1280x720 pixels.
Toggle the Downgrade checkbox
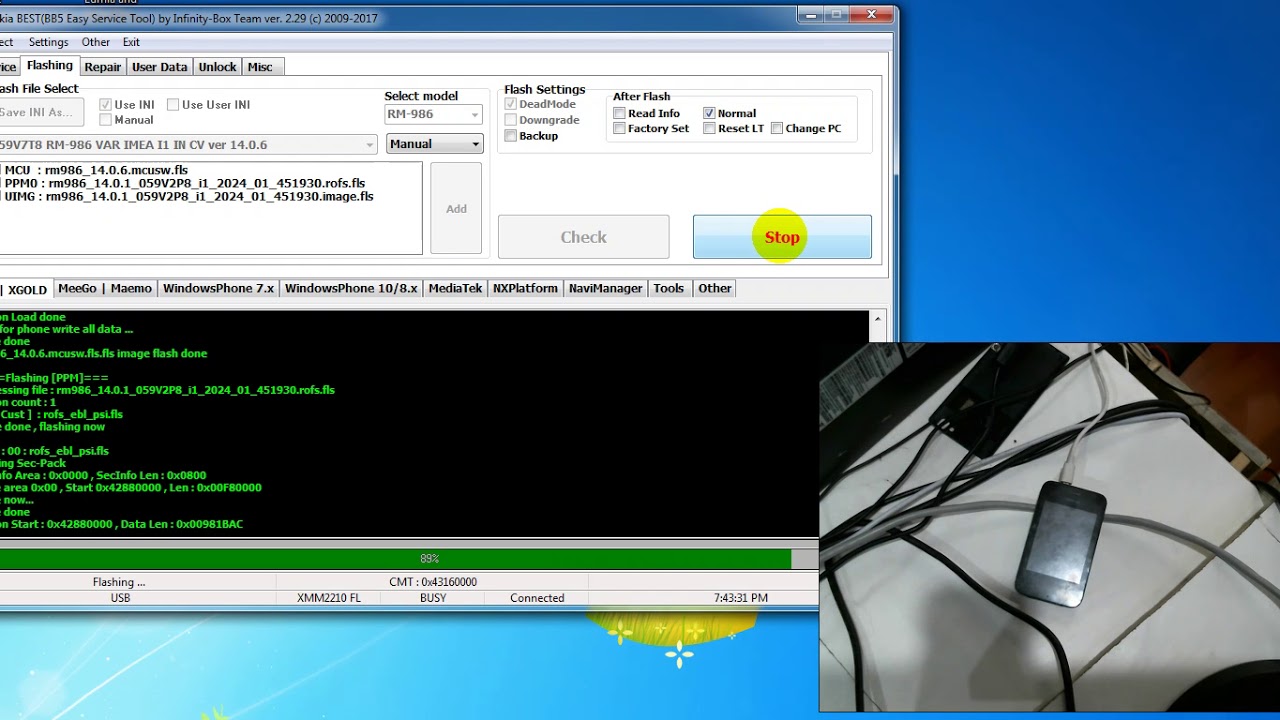[511, 120]
